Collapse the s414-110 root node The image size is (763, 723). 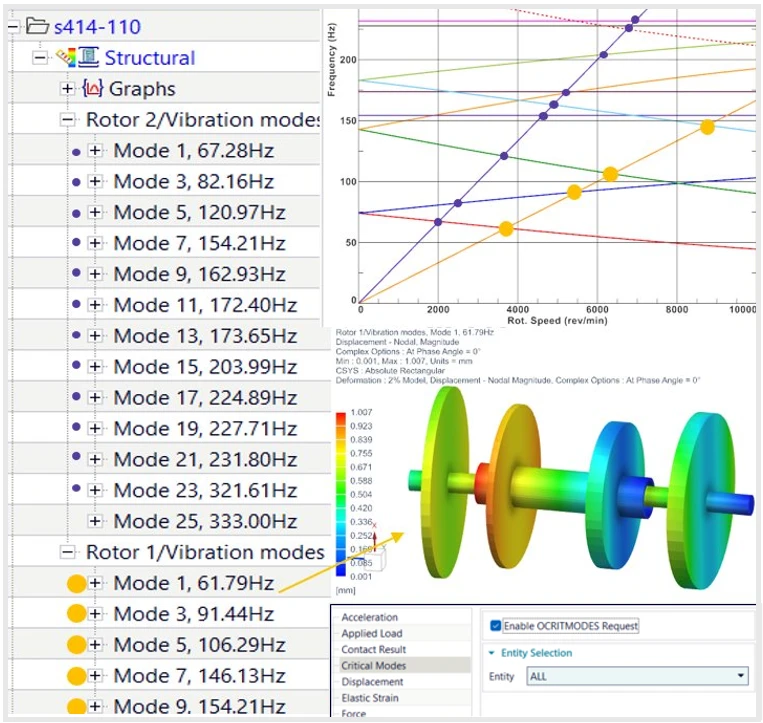(x=13, y=26)
